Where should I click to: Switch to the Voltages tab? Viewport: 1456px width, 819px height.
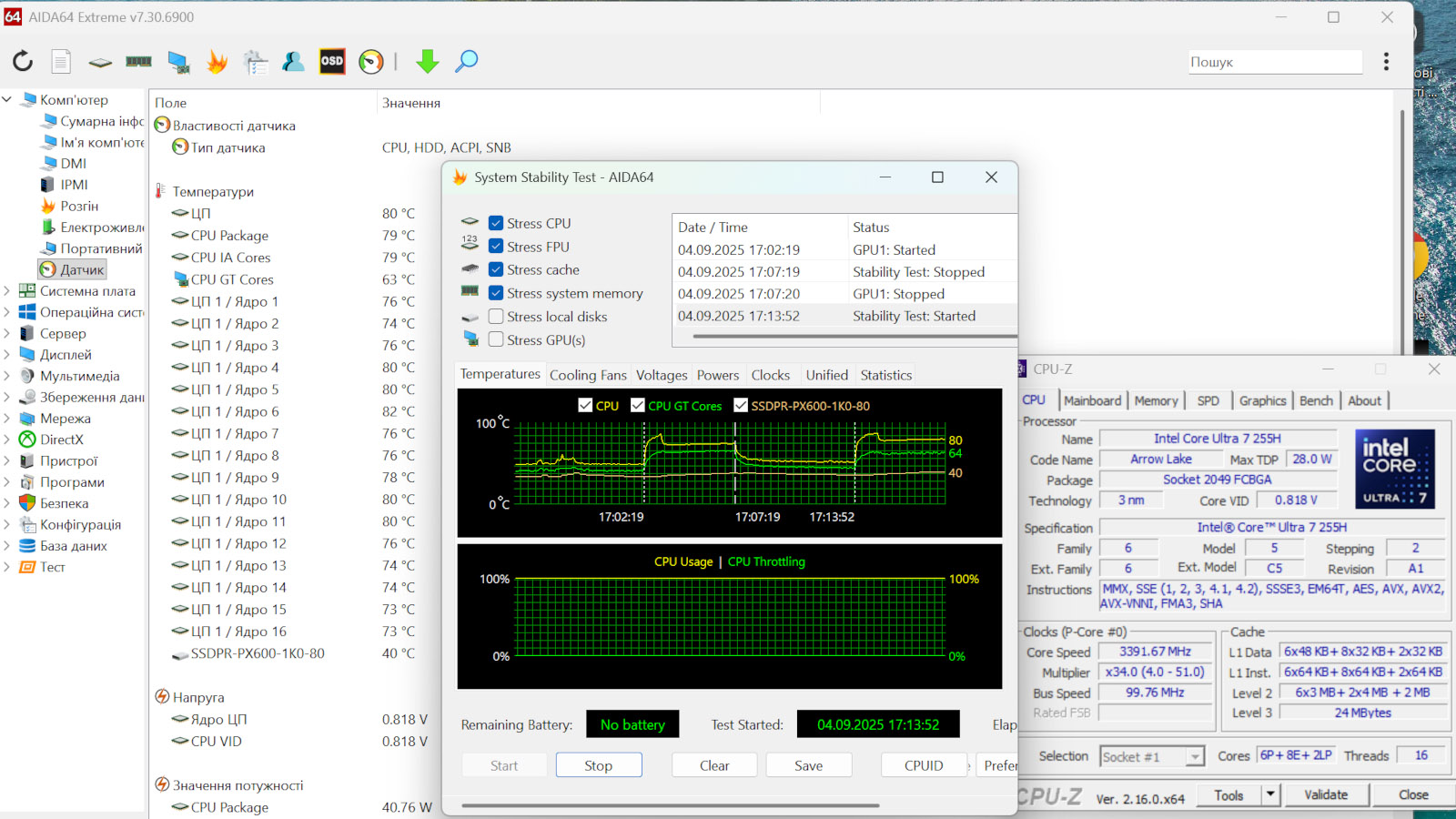point(662,375)
